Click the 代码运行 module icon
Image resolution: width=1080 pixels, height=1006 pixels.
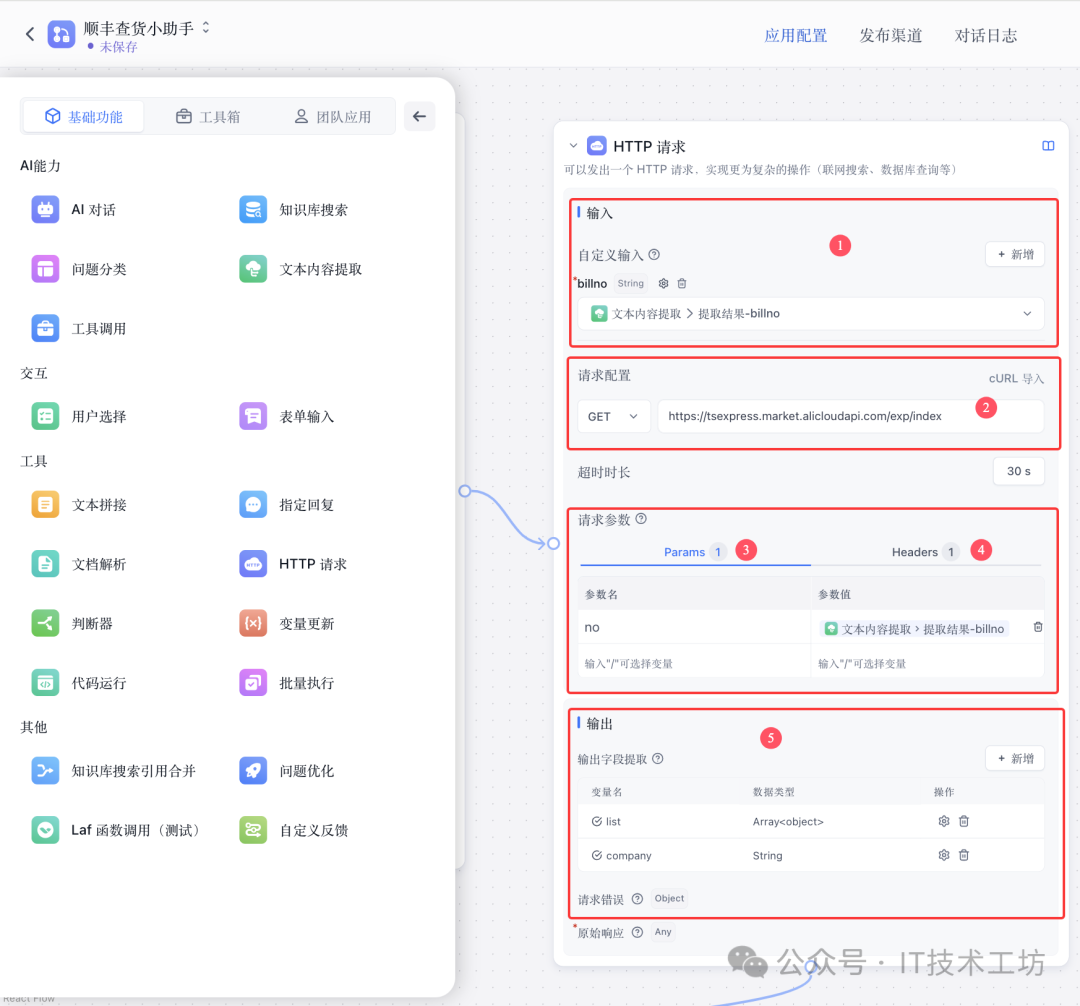click(x=45, y=682)
